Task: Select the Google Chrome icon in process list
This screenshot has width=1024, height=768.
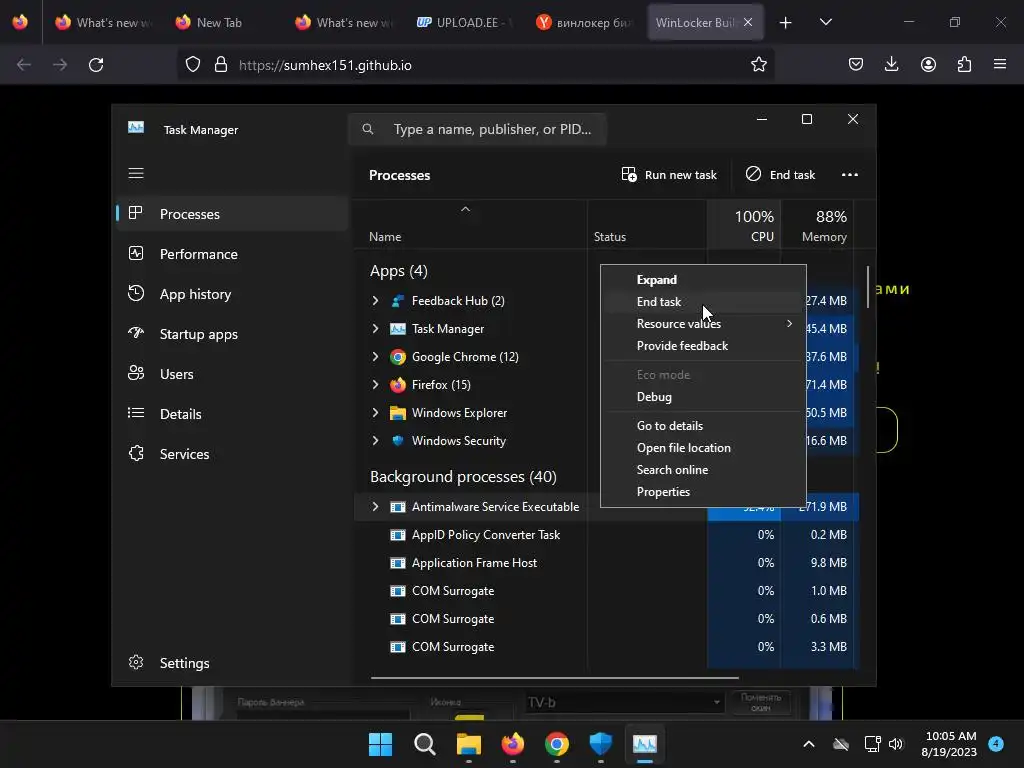Action: click(x=398, y=357)
